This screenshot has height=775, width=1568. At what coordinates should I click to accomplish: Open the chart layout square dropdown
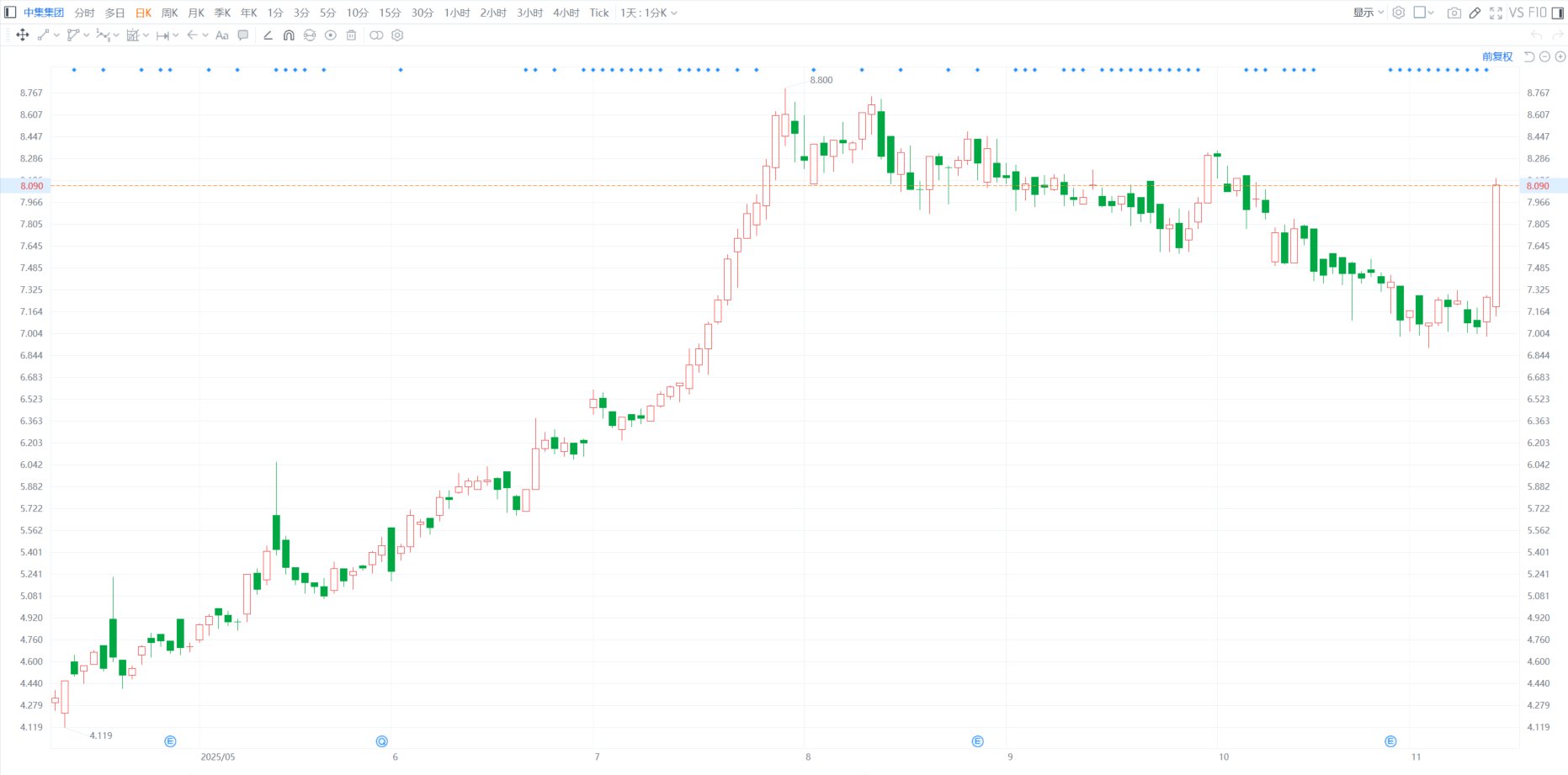point(1423,13)
